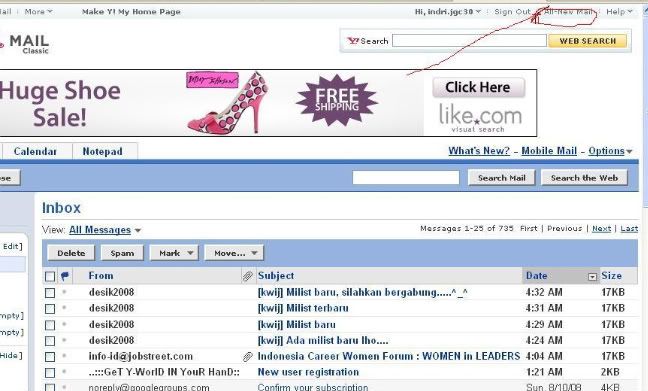648x391 pixels.
Task: Tick checkbox for info-id@jobstreet.com message
Action: (x=50, y=357)
